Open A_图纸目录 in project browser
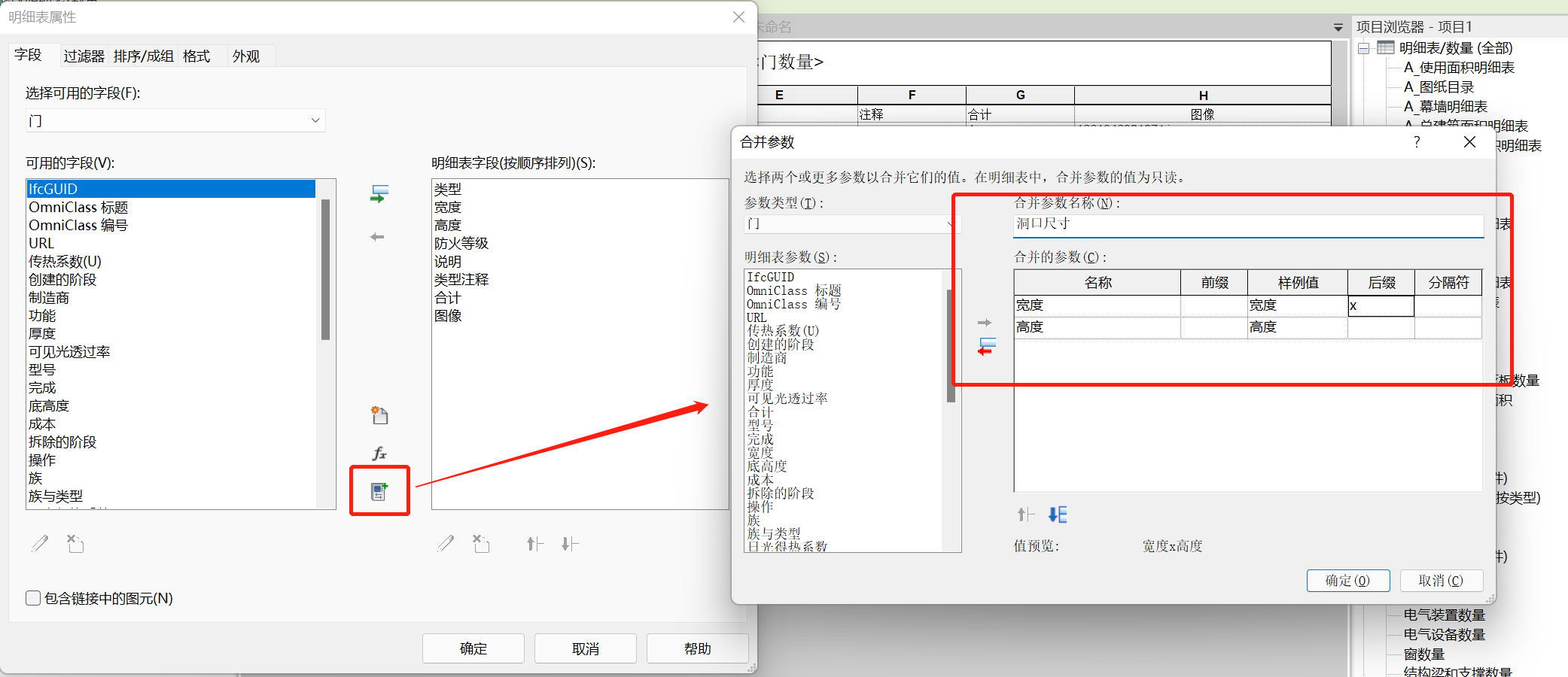This screenshot has height=677, width=1568. coord(1439,87)
